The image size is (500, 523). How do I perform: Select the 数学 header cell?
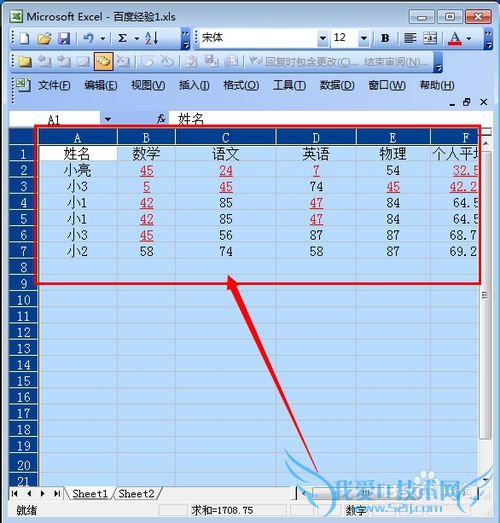click(x=146, y=154)
